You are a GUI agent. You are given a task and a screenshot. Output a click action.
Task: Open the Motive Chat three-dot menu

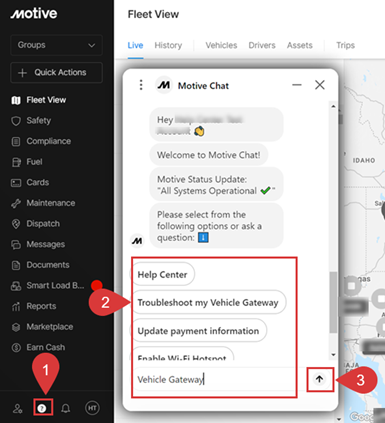pyautogui.click(x=141, y=85)
